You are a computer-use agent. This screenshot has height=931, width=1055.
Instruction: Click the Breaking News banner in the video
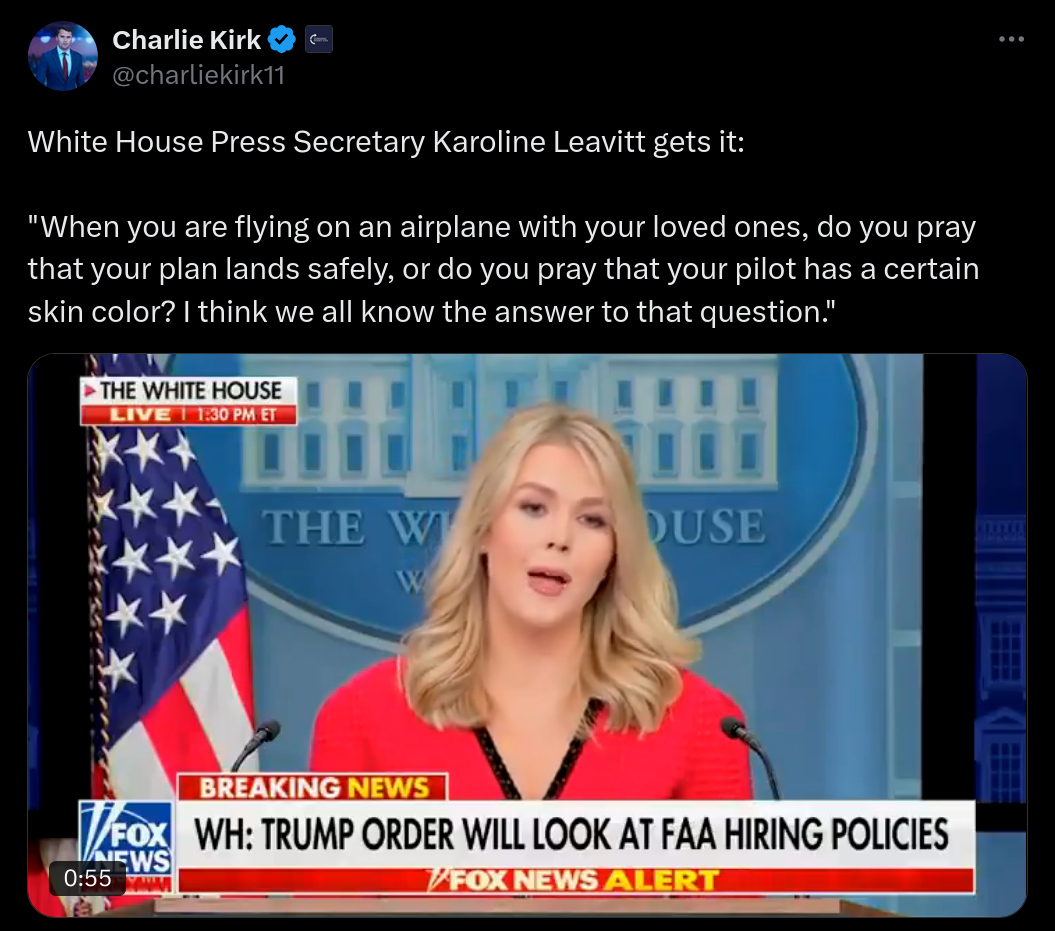point(313,787)
